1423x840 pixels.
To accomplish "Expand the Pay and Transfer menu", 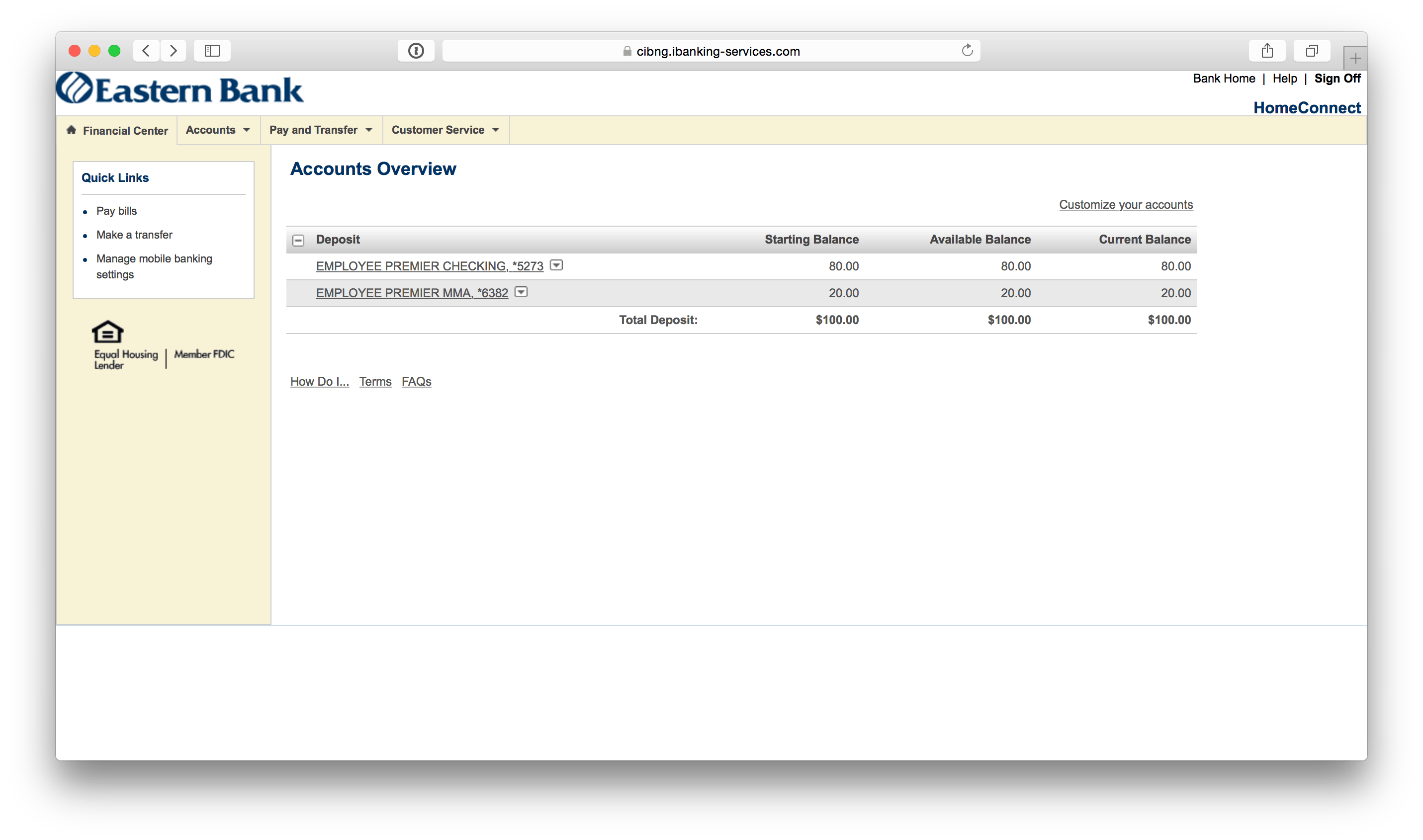I will tap(321, 130).
